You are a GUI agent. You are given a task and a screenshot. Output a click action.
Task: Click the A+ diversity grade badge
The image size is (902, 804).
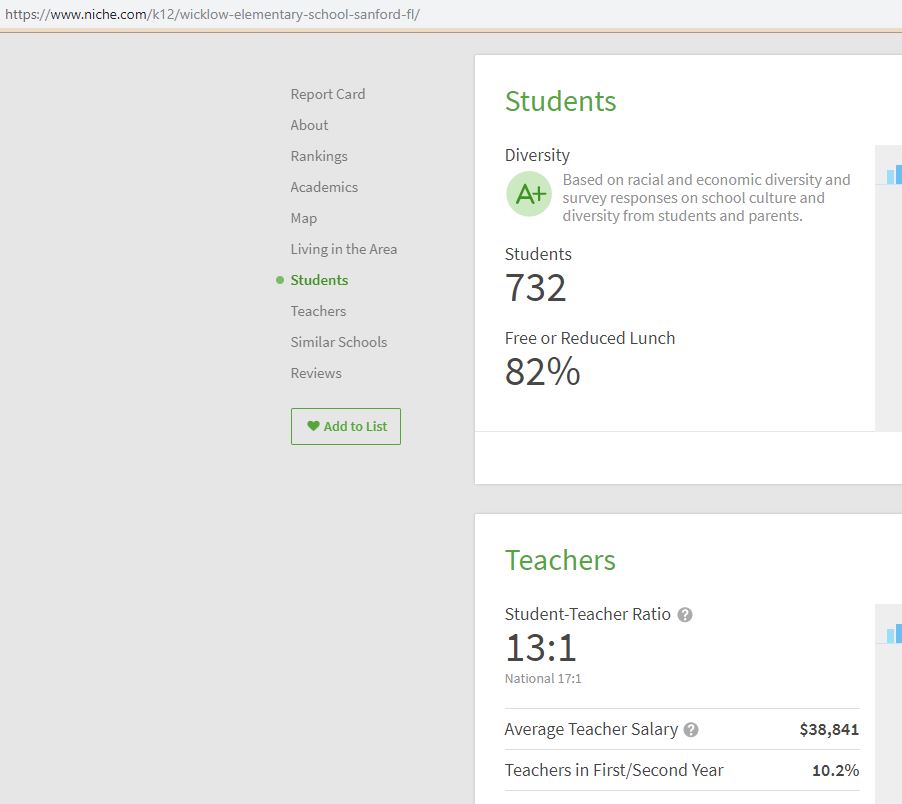pyautogui.click(x=529, y=194)
